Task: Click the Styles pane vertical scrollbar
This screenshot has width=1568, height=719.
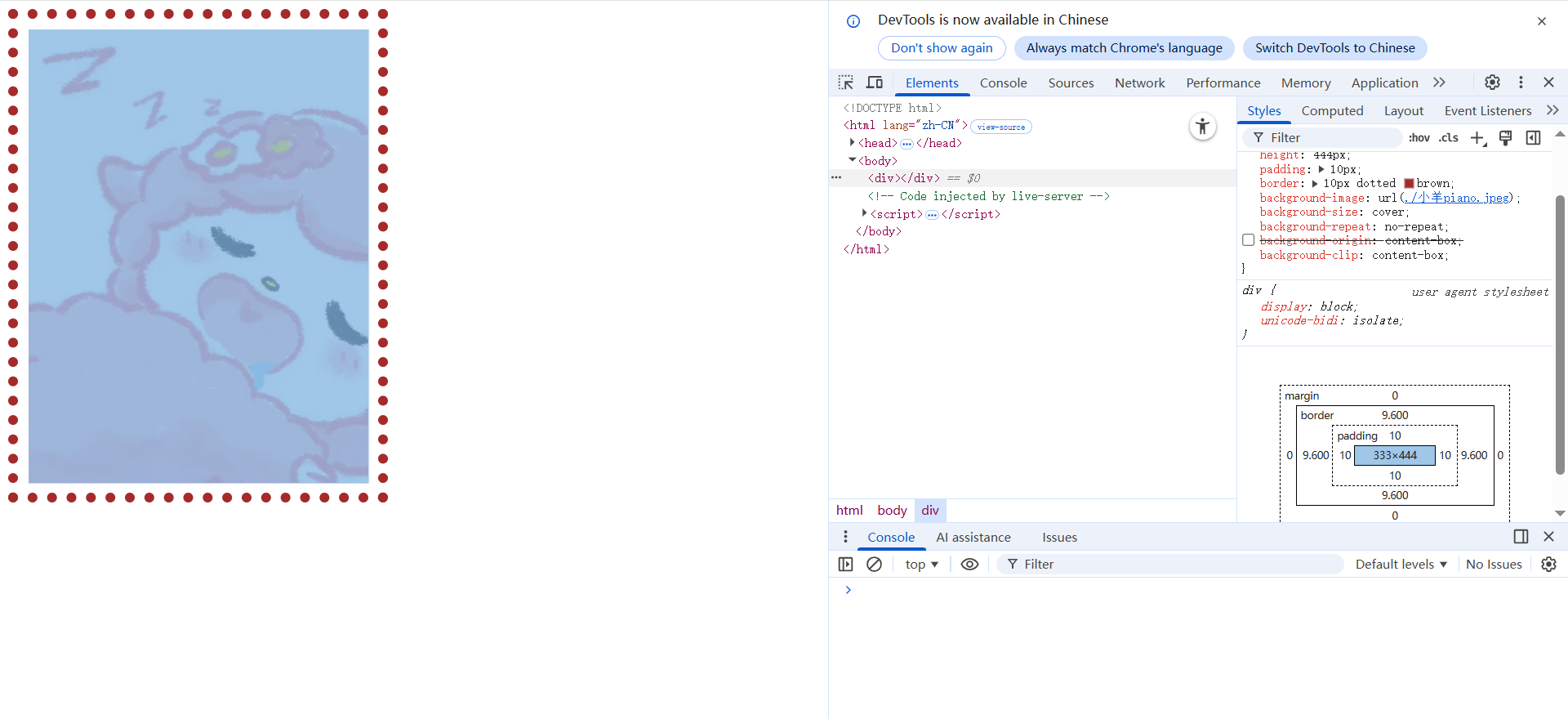Action: pos(1560,335)
